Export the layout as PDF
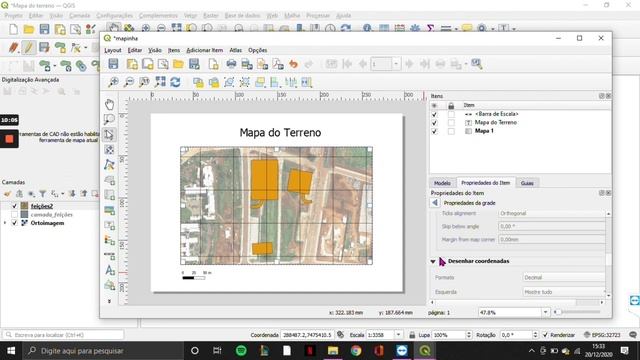This screenshot has height=360, width=640. pos(278,64)
